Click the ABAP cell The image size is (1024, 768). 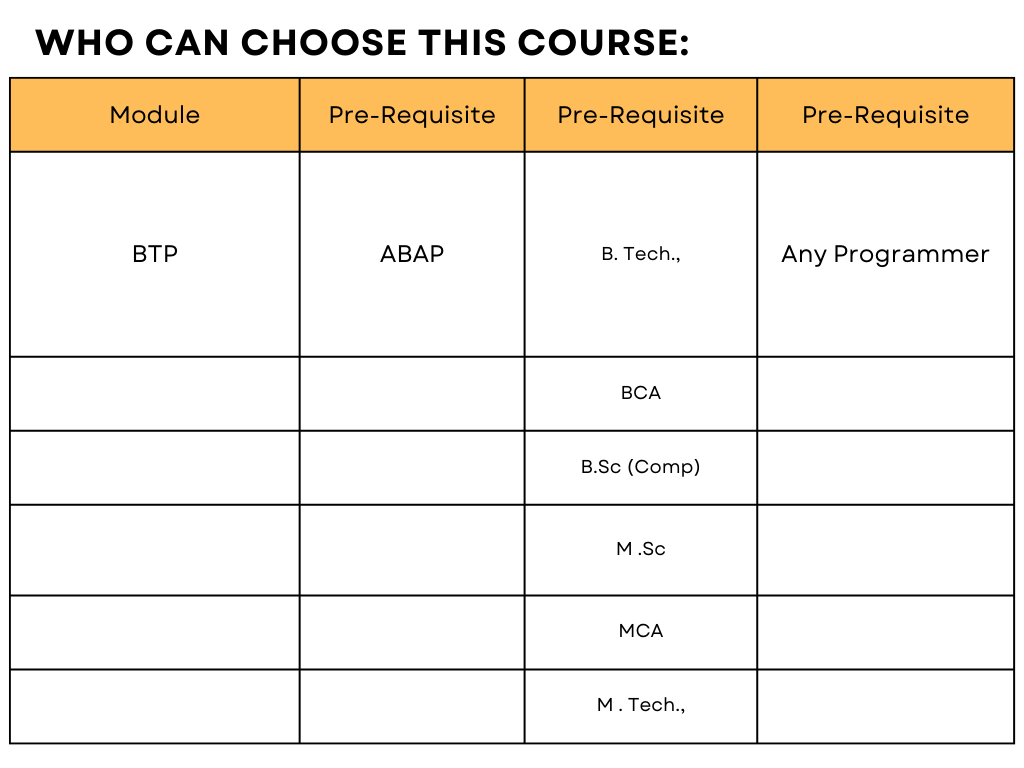[412, 254]
